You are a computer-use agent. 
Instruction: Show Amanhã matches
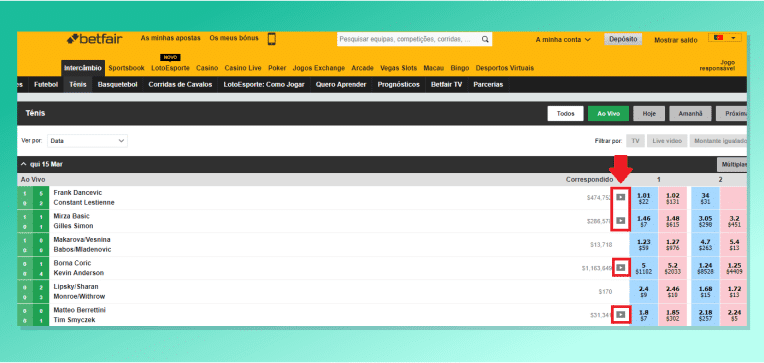coord(690,114)
